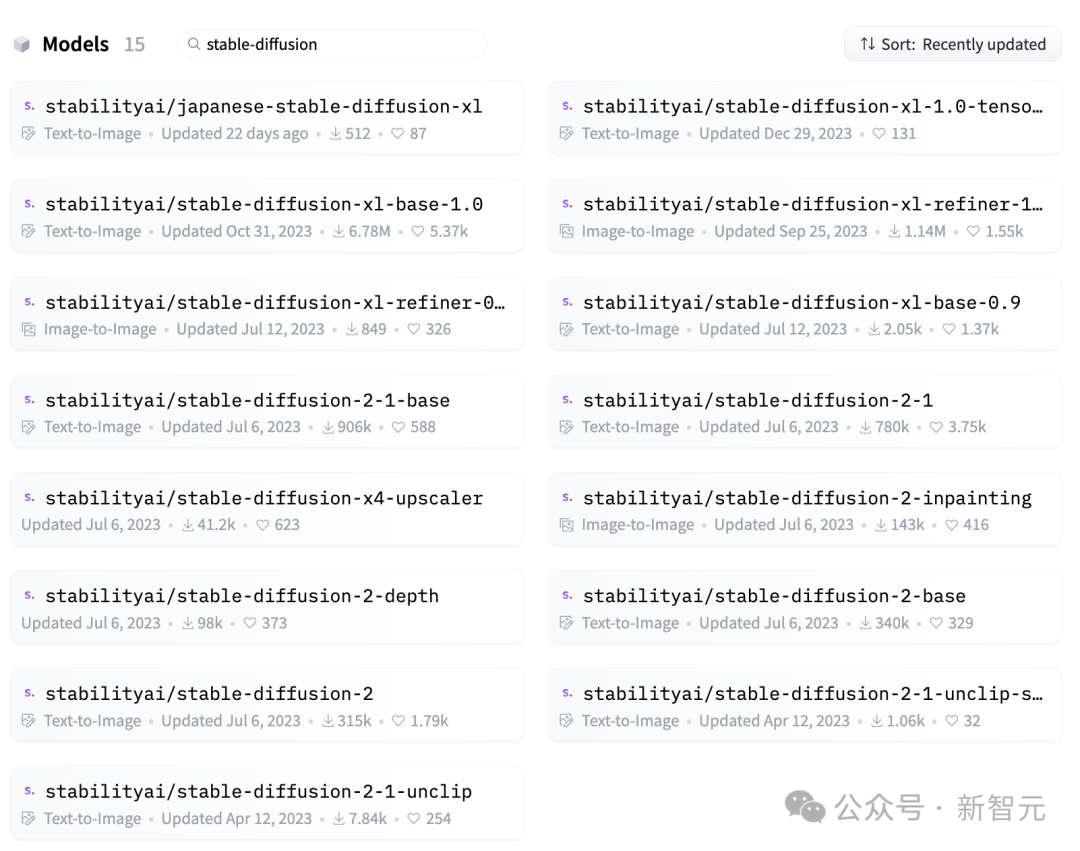Click the model count 15 next to Models
Viewport: 1080px width, 851px height.
pyautogui.click(x=135, y=43)
